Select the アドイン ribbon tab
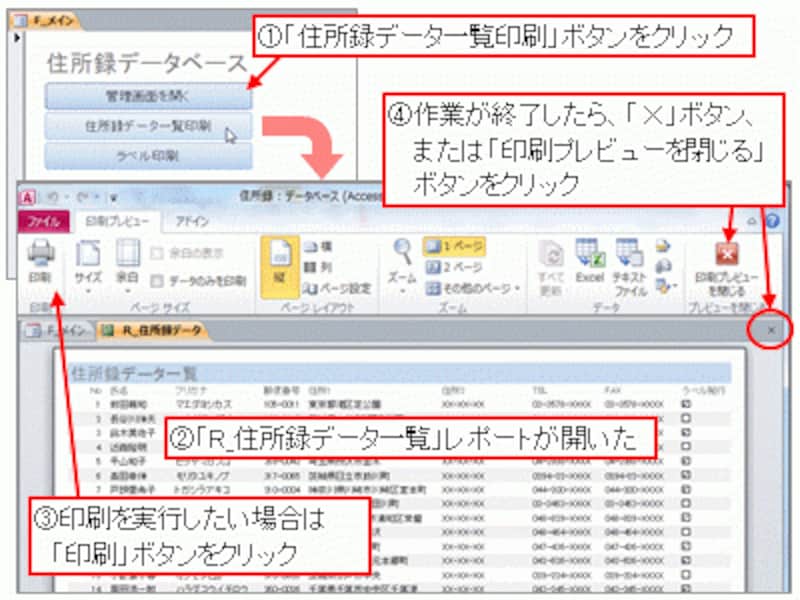 tap(192, 221)
